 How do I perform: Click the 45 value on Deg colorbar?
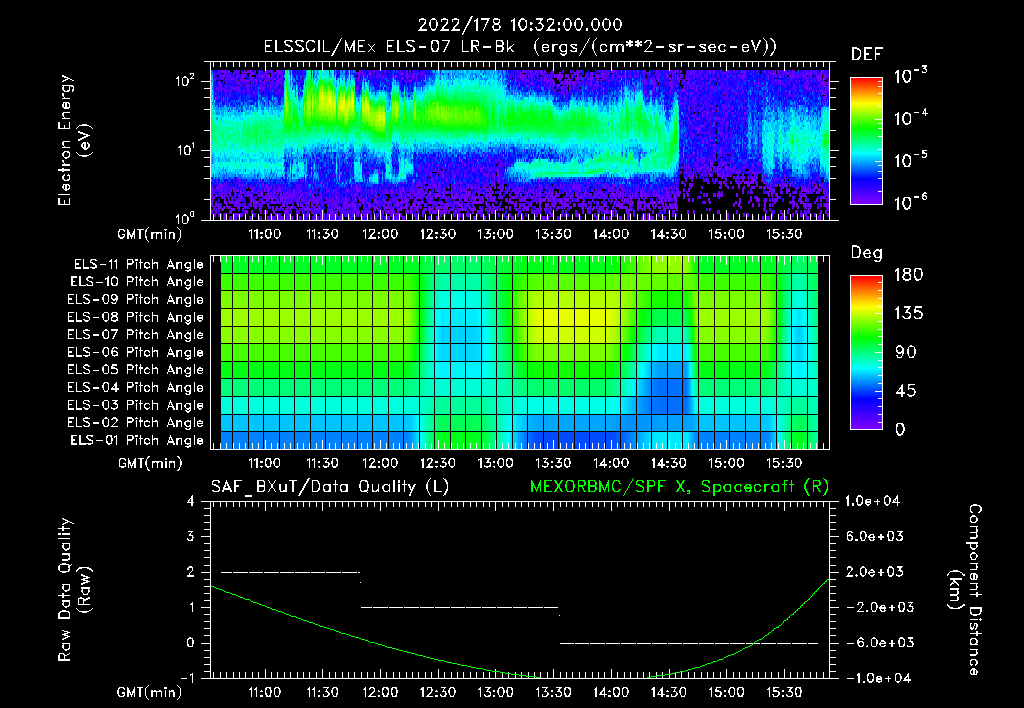click(906, 391)
